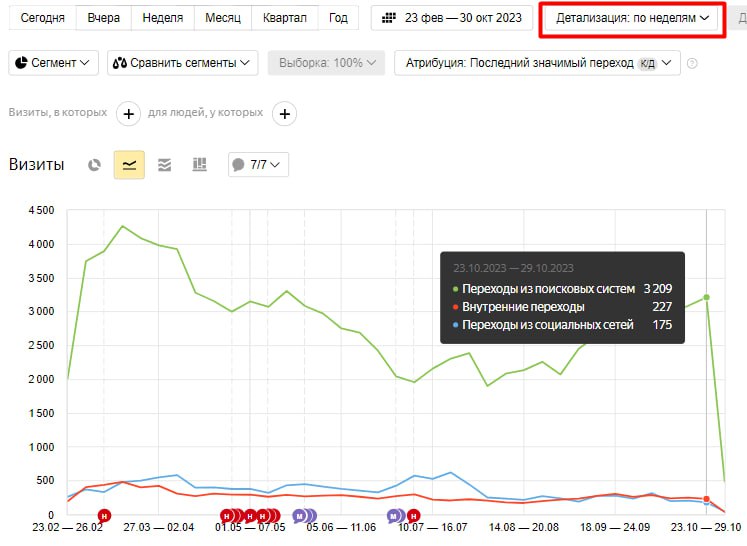Image resolution: width=747 pixels, height=546 pixels.
Task: Click the Визиты chart title
Action: 37,164
